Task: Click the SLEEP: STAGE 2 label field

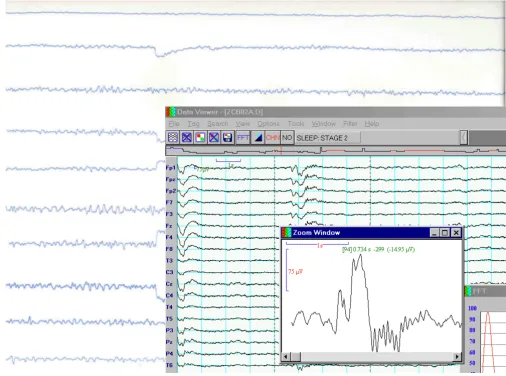Action: tap(328, 138)
